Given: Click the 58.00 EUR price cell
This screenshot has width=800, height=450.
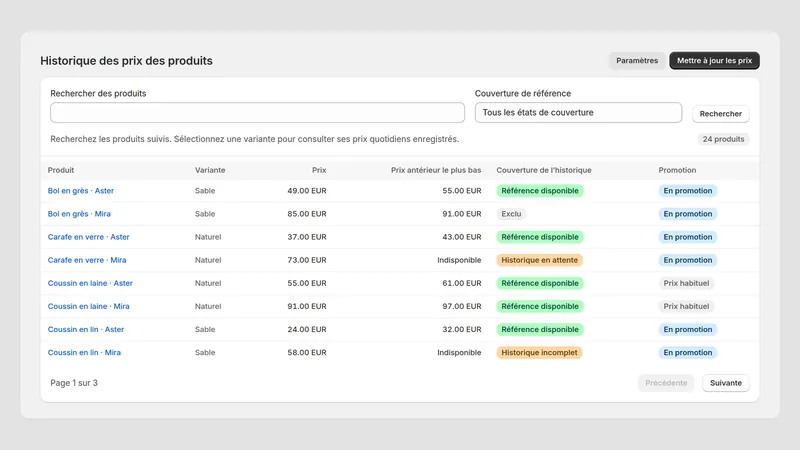Looking at the screenshot, I should pyautogui.click(x=307, y=353).
